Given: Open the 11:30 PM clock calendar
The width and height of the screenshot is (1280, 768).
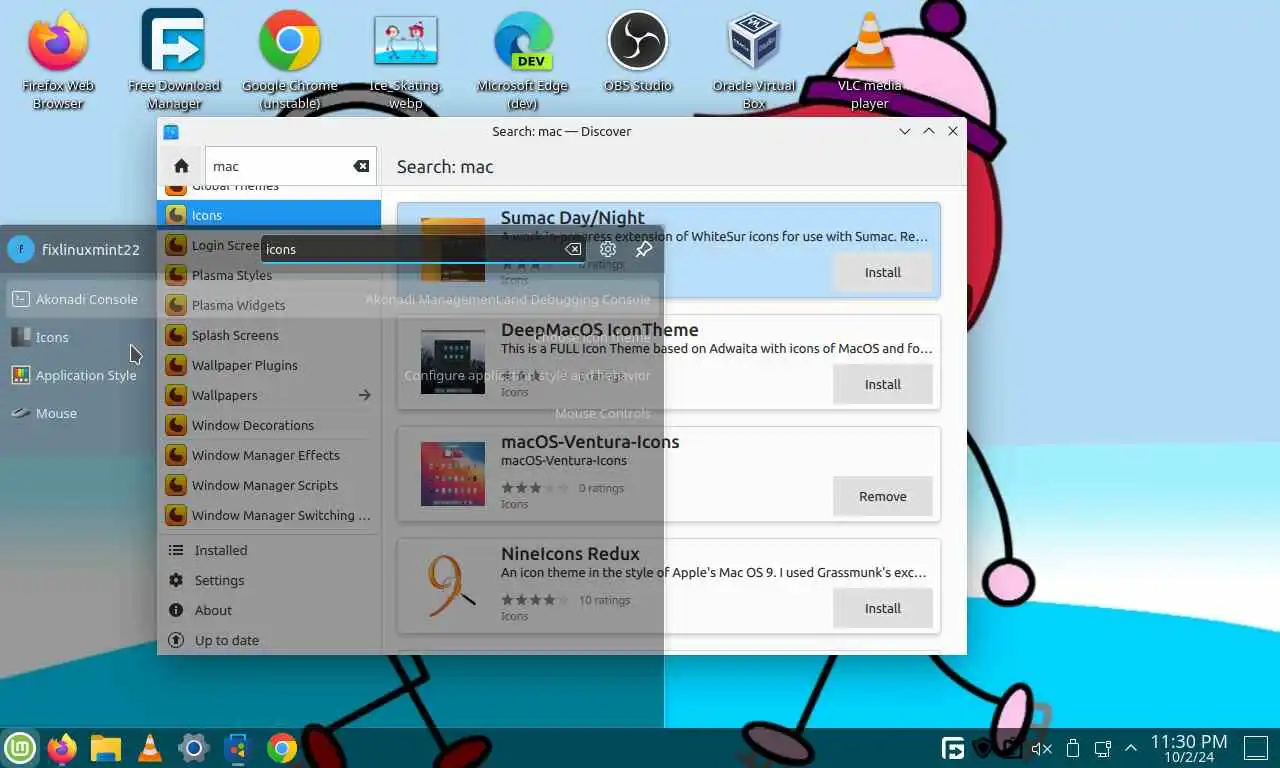Looking at the screenshot, I should point(1188,748).
